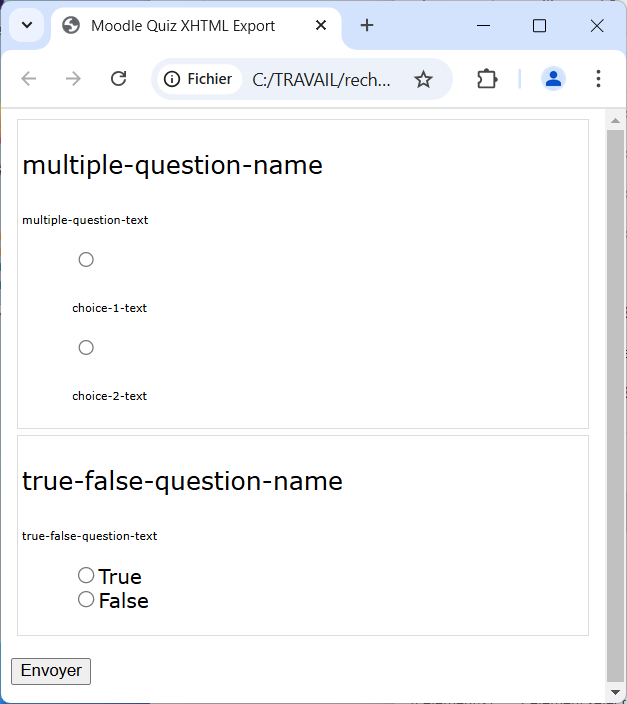Click the browser forward arrow

[x=73, y=79]
